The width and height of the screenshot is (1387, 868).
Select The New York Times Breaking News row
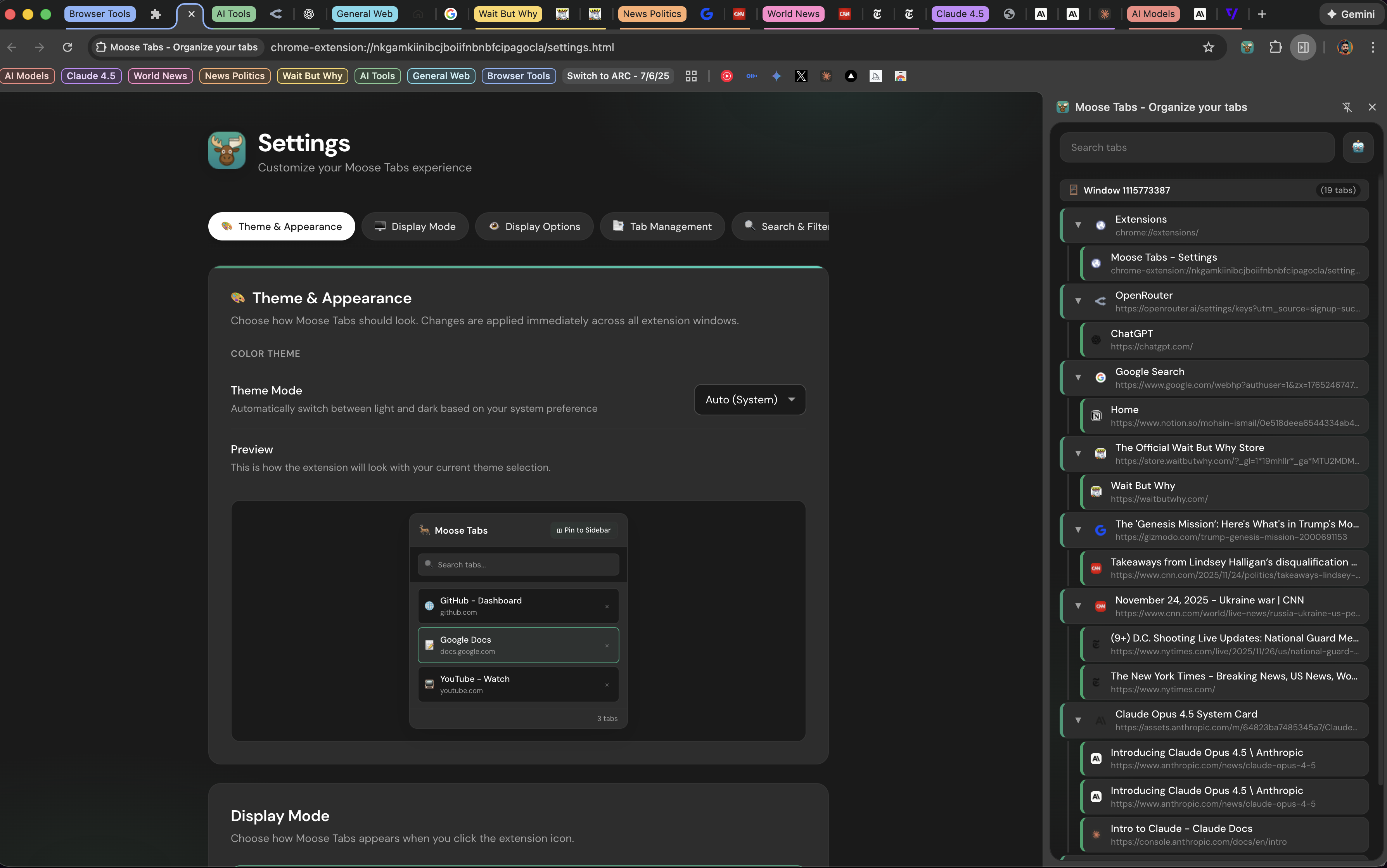click(x=1224, y=682)
